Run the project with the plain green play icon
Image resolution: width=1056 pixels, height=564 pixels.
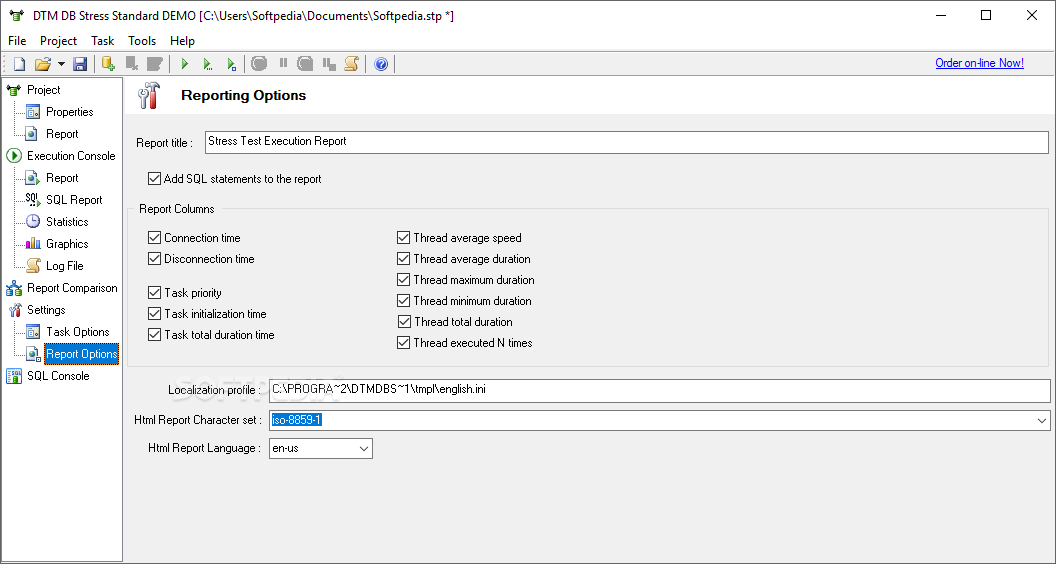pyautogui.click(x=185, y=64)
